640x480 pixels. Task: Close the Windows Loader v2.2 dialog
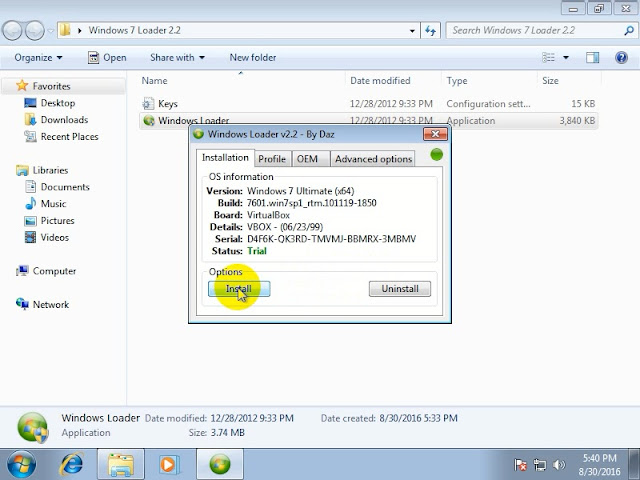pyautogui.click(x=435, y=134)
